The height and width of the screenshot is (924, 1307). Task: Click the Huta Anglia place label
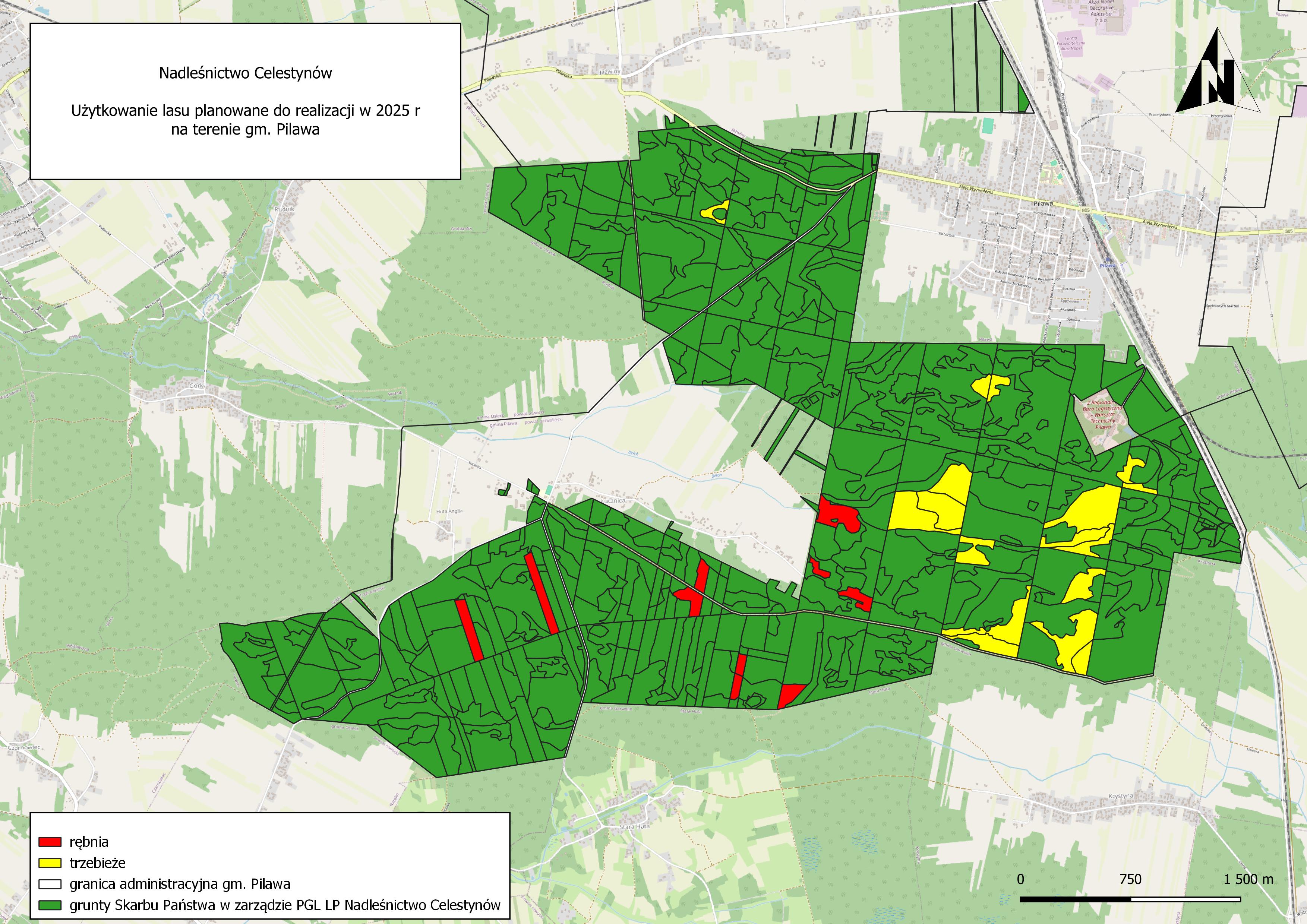(x=449, y=511)
